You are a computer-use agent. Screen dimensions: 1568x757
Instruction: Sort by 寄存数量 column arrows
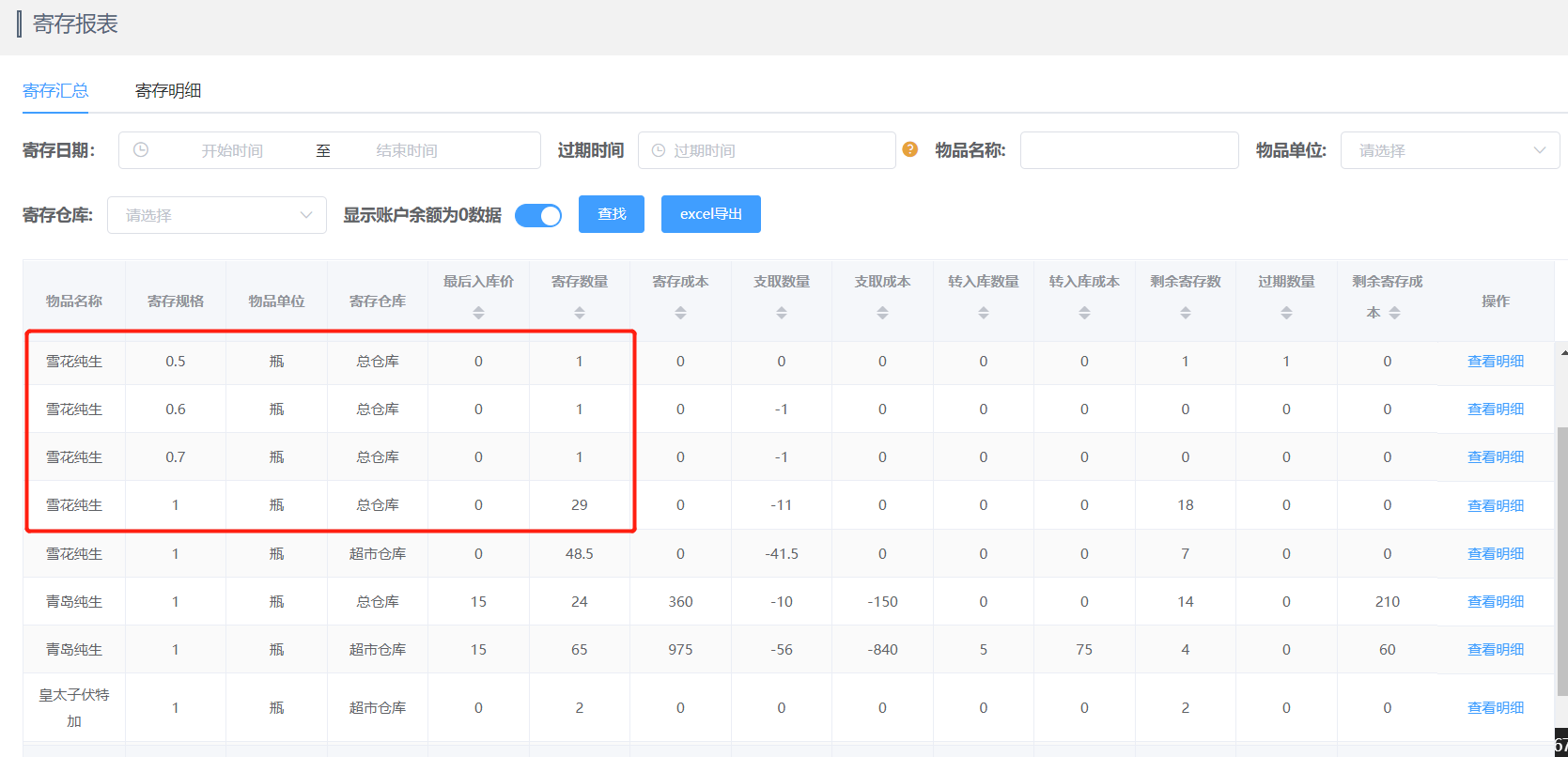[580, 313]
